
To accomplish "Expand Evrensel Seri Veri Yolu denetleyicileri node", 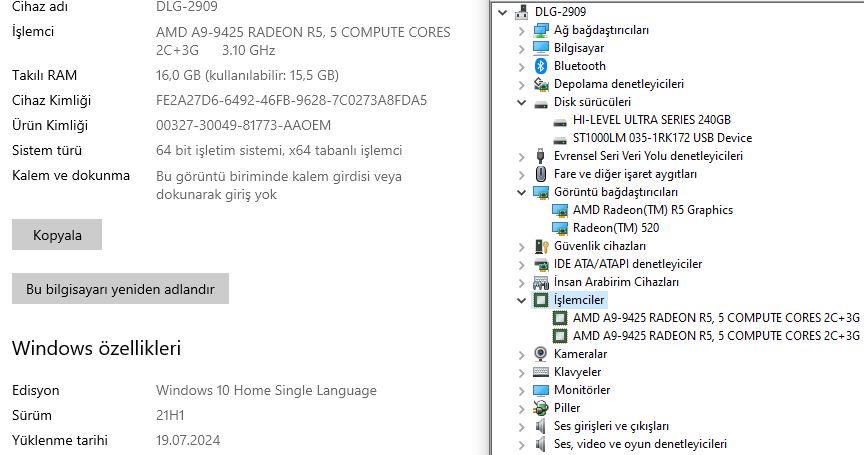I will (522, 156).
